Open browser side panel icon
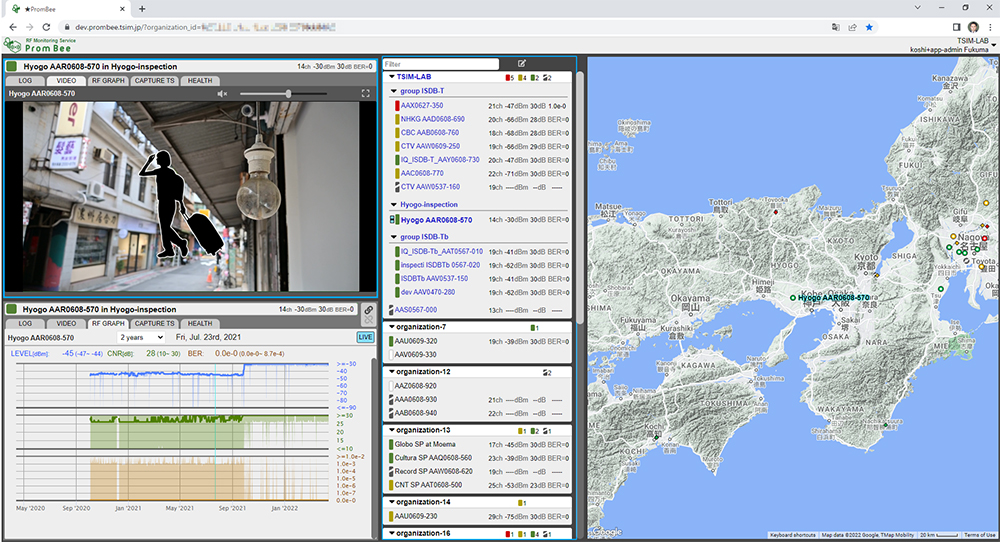Screen dimensions: 1000x542 956,27
